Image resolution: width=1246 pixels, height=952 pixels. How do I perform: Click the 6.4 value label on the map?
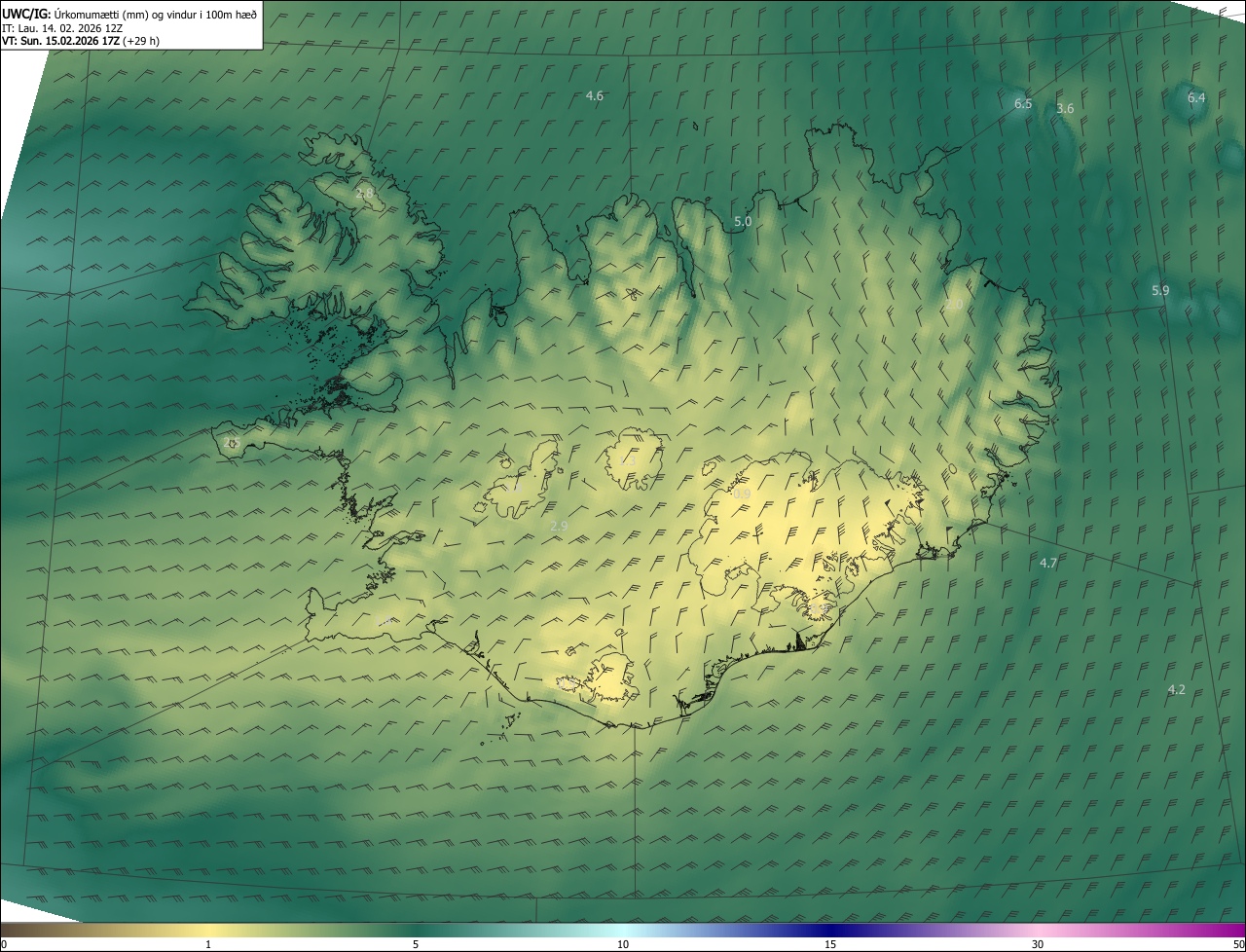click(x=1196, y=97)
